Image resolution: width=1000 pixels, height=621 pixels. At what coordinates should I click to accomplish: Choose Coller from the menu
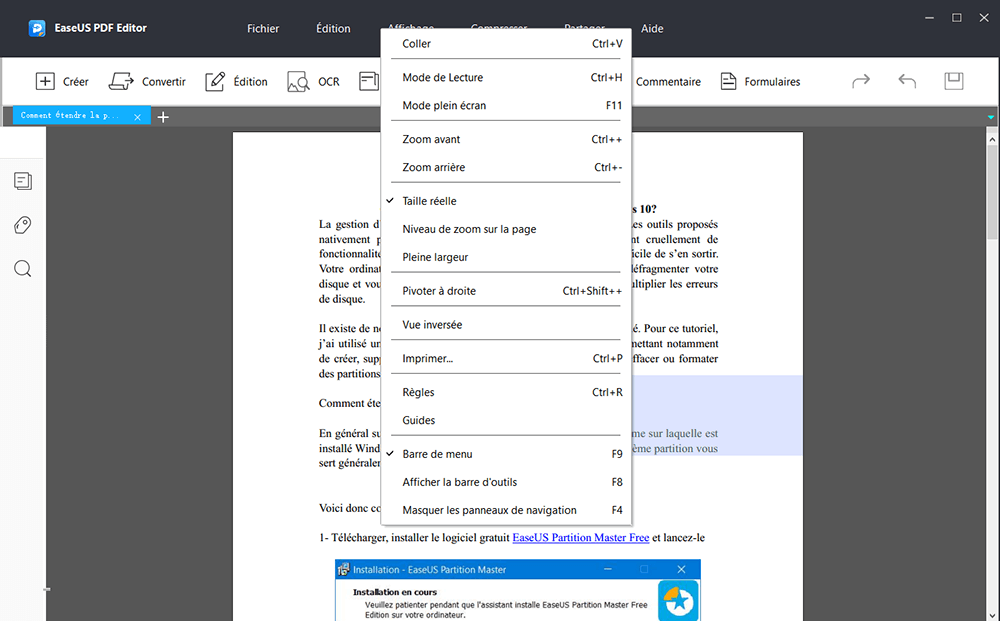(507, 43)
